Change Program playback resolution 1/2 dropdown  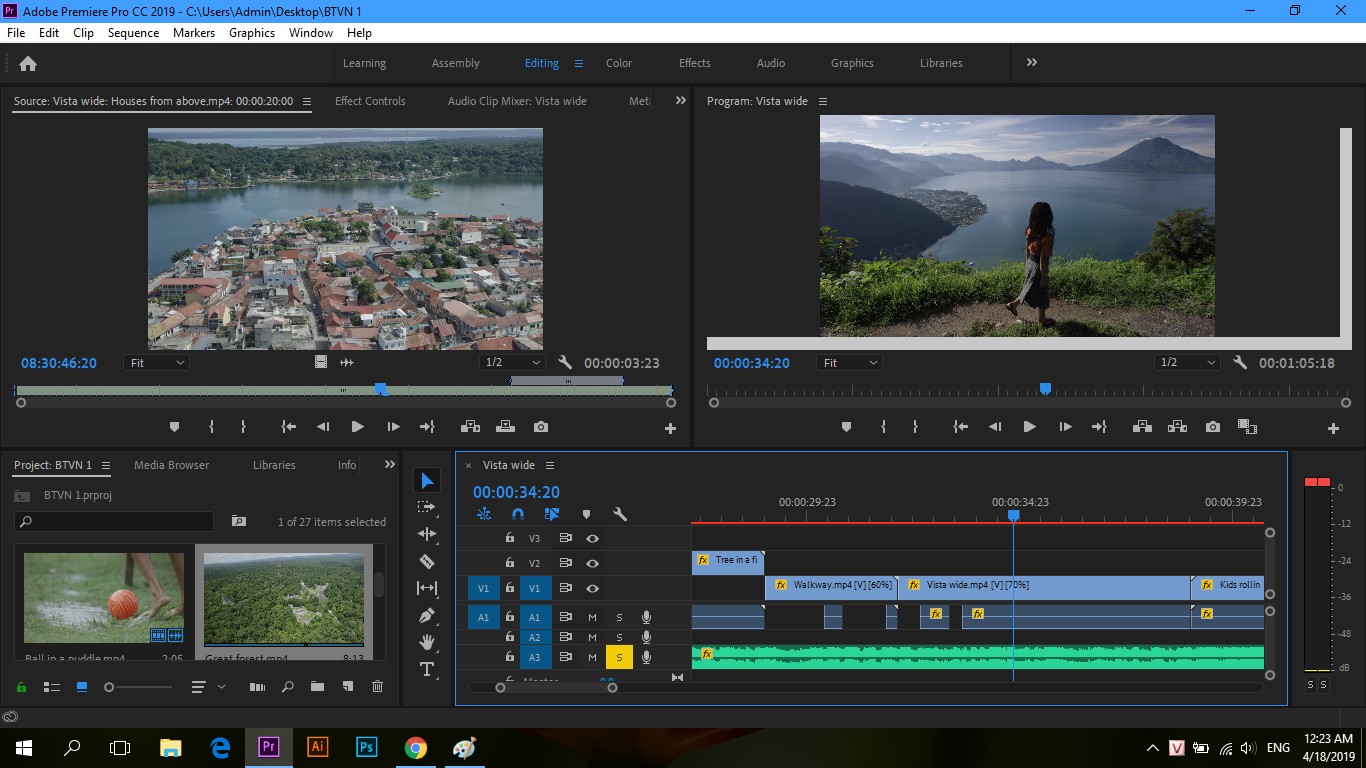(x=1187, y=363)
